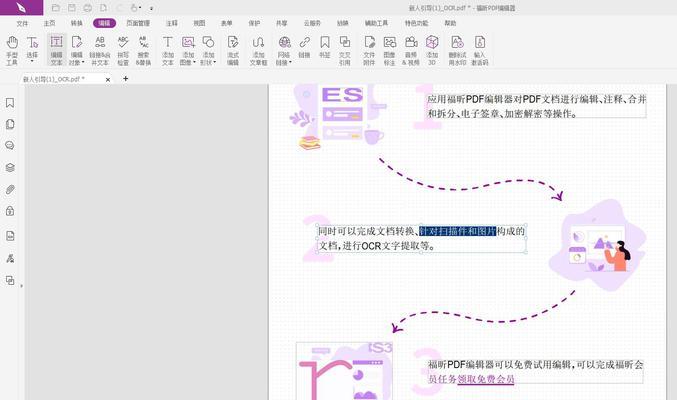Add a File Attachment (文件附件)
The height and width of the screenshot is (400, 677).
pyautogui.click(x=369, y=50)
